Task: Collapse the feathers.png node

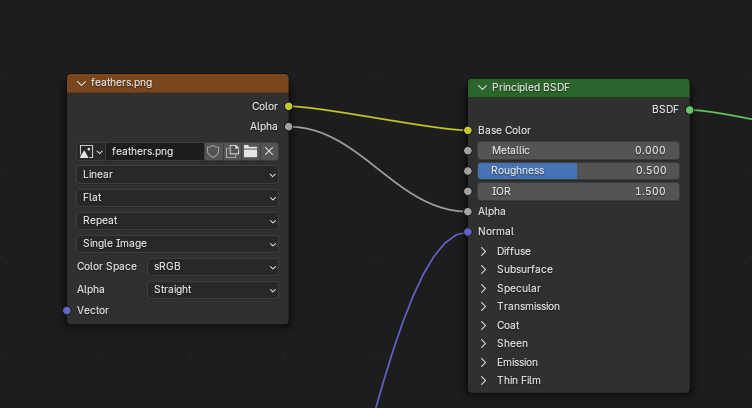Action: coord(81,83)
